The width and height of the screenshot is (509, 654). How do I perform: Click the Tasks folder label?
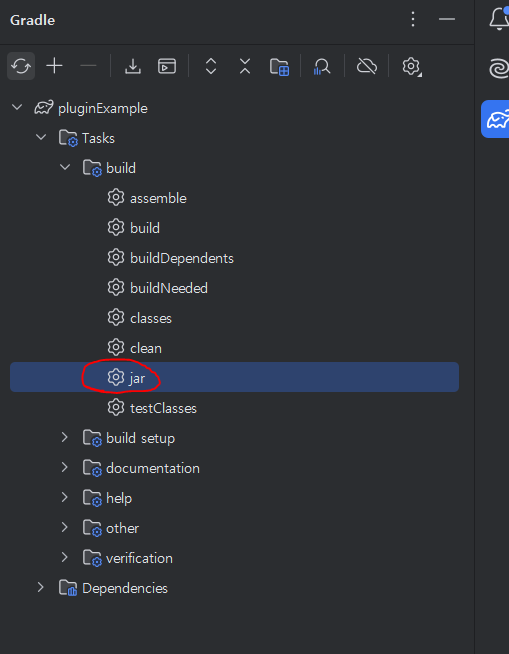pos(98,138)
